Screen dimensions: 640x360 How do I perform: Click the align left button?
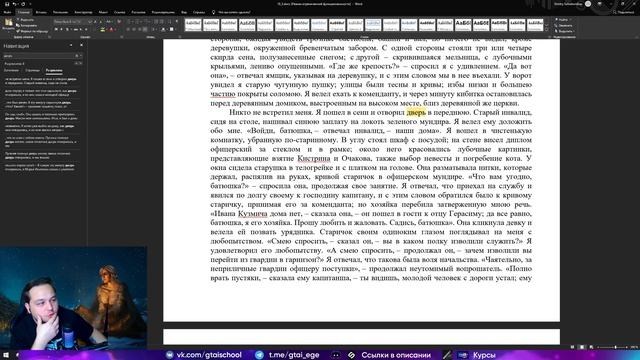pyautogui.click(x=128, y=29)
